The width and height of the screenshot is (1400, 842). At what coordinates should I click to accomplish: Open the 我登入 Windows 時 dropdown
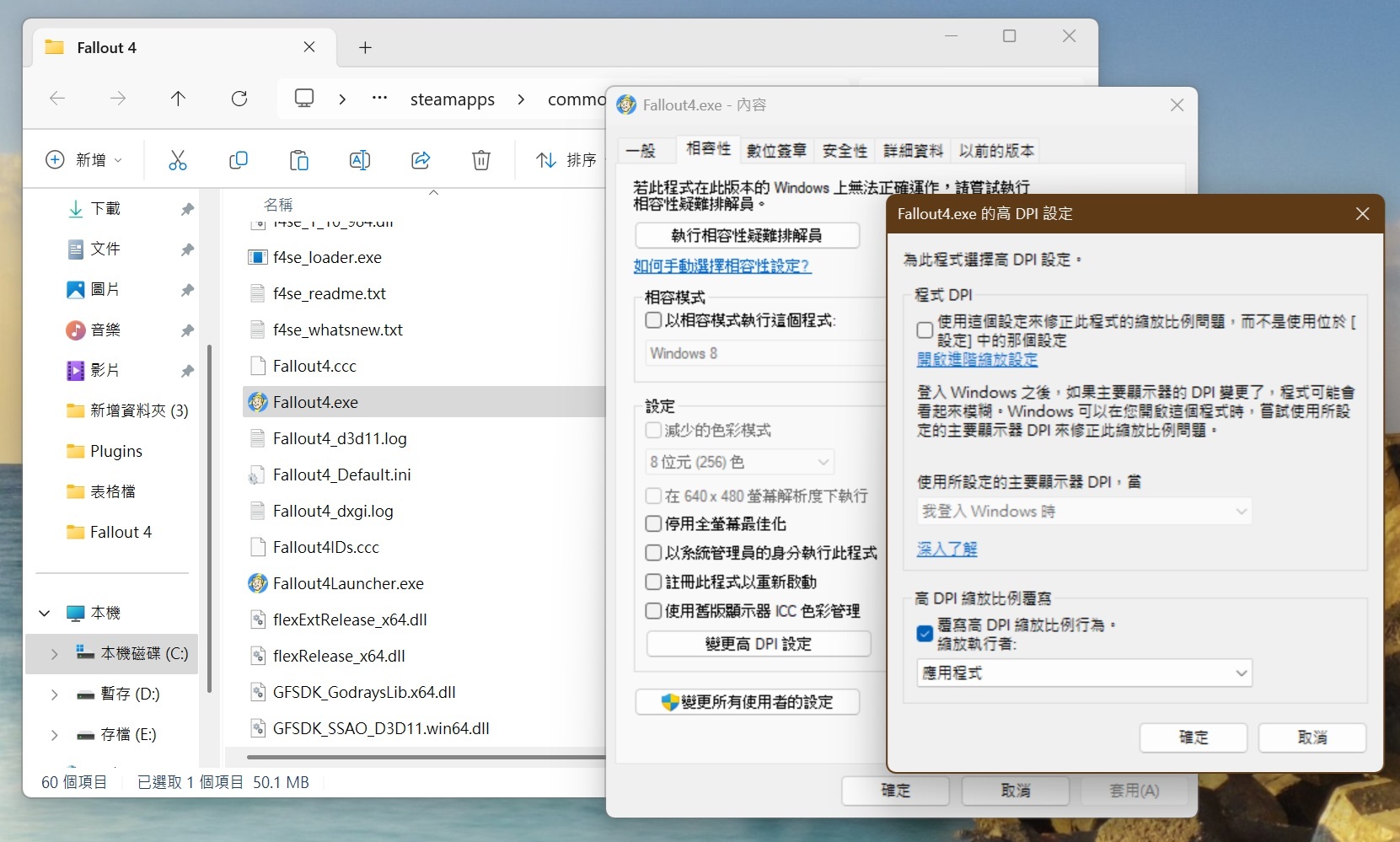[1084, 512]
